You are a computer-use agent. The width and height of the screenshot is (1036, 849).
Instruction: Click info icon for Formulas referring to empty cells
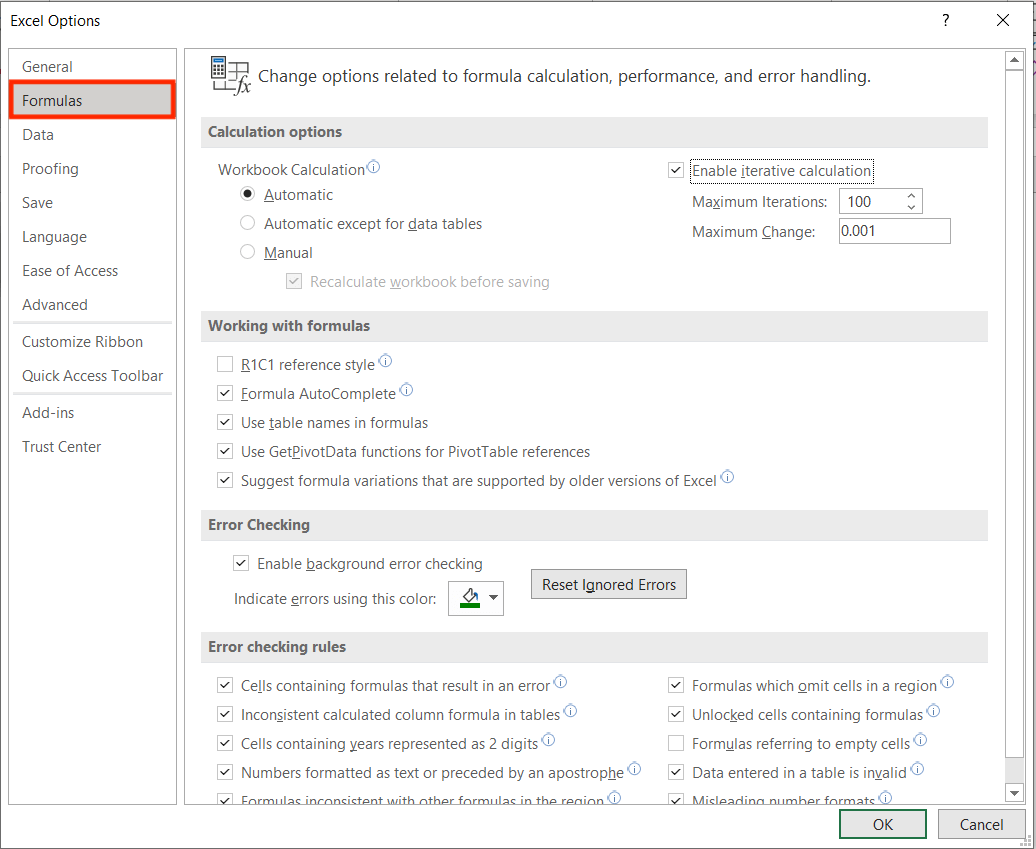920,740
